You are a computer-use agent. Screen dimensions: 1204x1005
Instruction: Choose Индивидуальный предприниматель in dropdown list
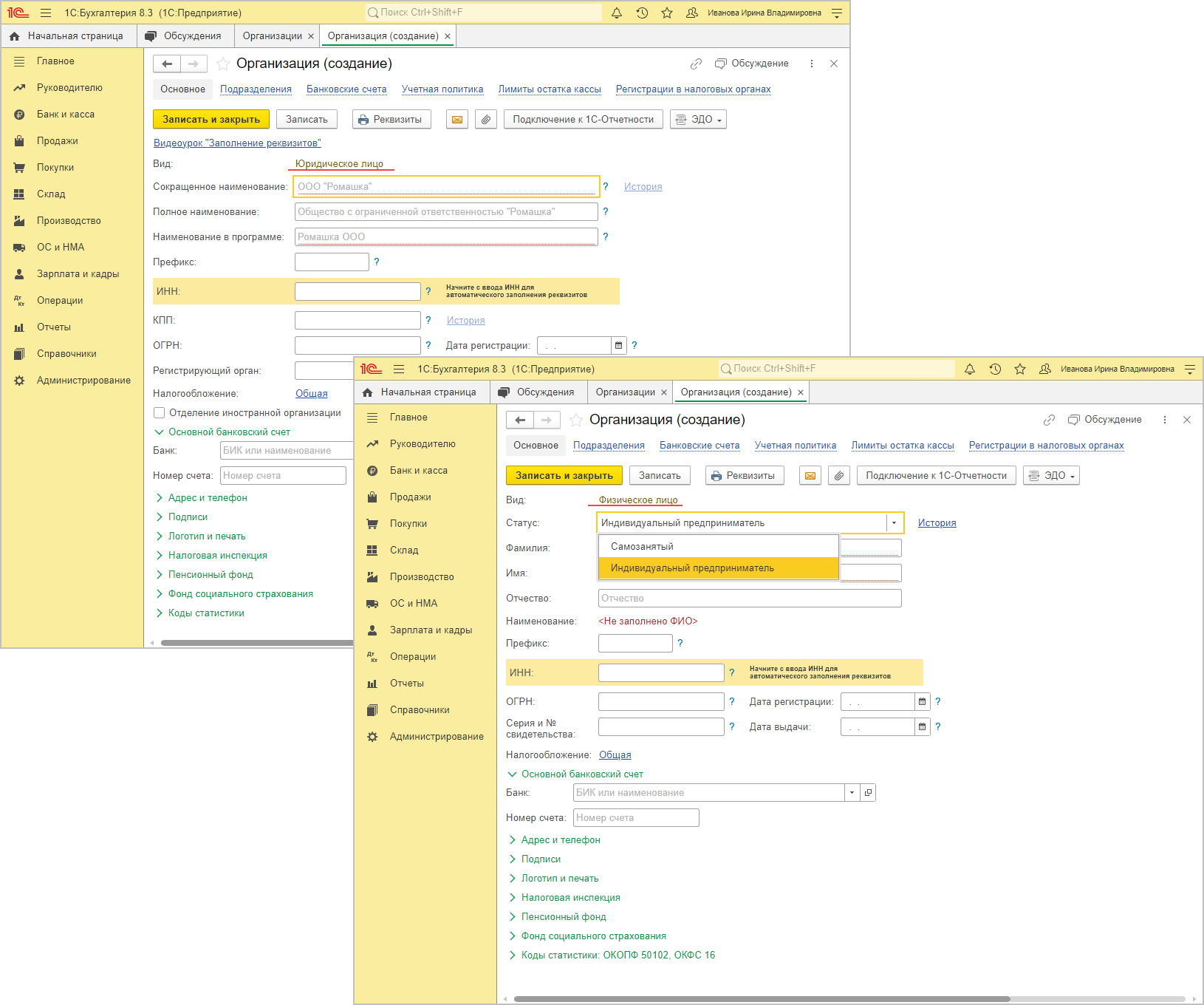tap(719, 568)
